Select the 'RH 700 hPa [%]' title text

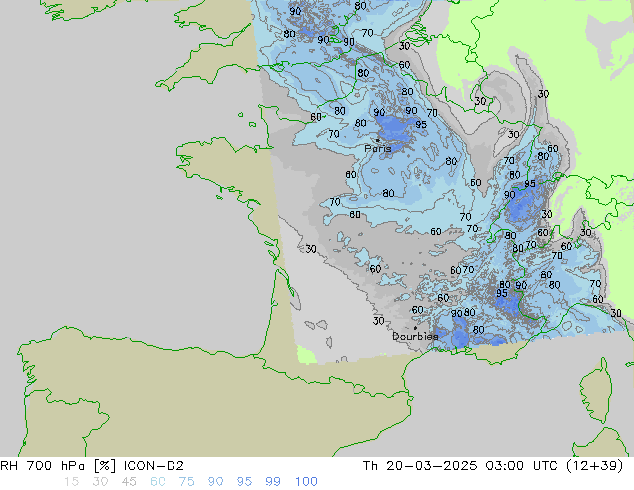pos(58,466)
